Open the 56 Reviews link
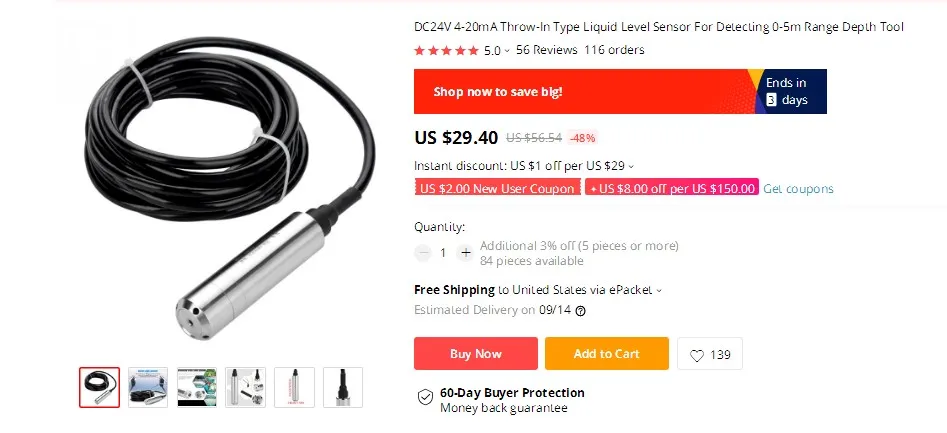The height and width of the screenshot is (433, 947). coord(547,50)
